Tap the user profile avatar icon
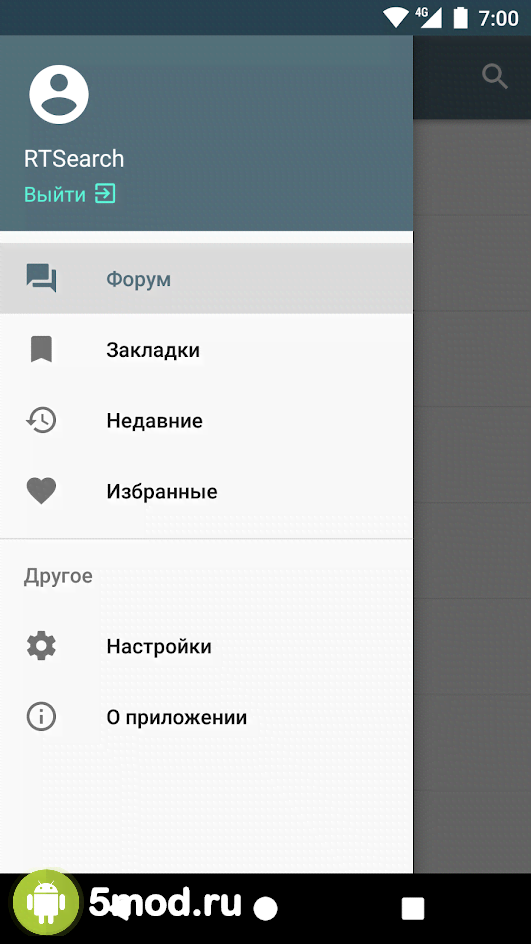 tap(59, 95)
